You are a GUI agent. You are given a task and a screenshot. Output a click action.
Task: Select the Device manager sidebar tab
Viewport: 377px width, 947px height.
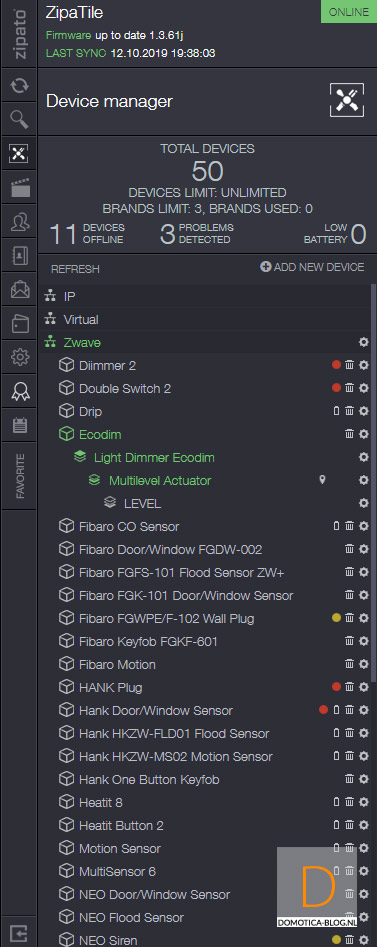[x=20, y=154]
